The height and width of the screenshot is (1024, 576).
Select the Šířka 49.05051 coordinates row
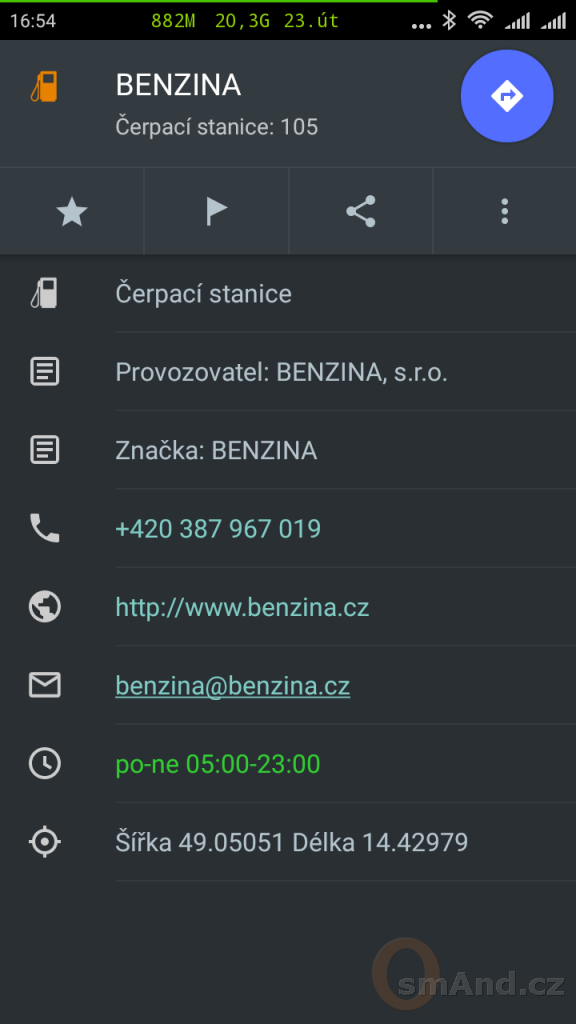click(288, 842)
